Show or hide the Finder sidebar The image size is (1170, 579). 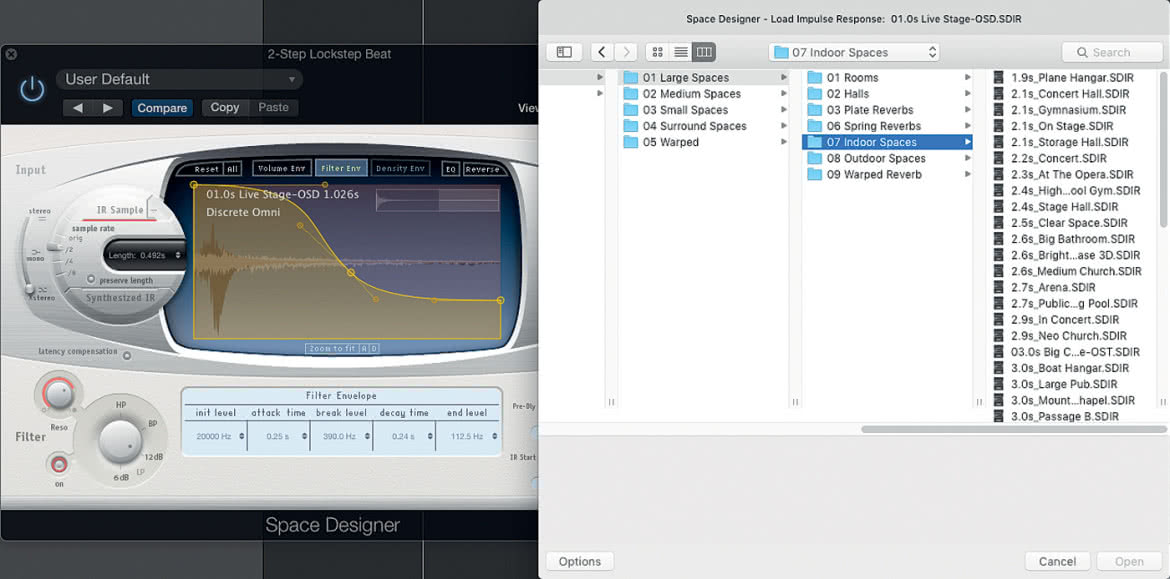[564, 52]
